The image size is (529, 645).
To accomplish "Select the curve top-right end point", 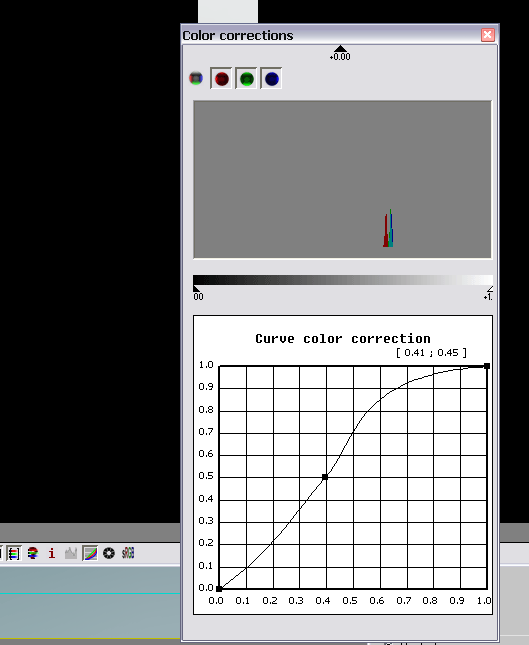I will (487, 366).
